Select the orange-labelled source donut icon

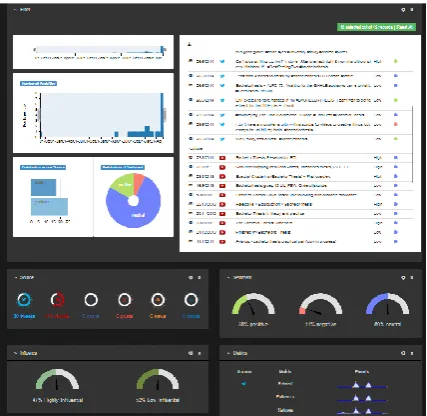[158, 300]
